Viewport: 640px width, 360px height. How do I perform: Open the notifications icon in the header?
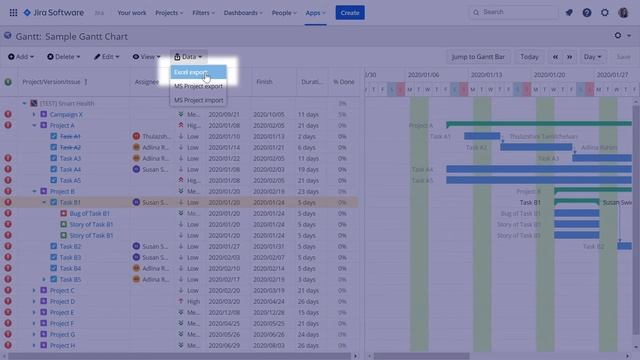click(569, 13)
